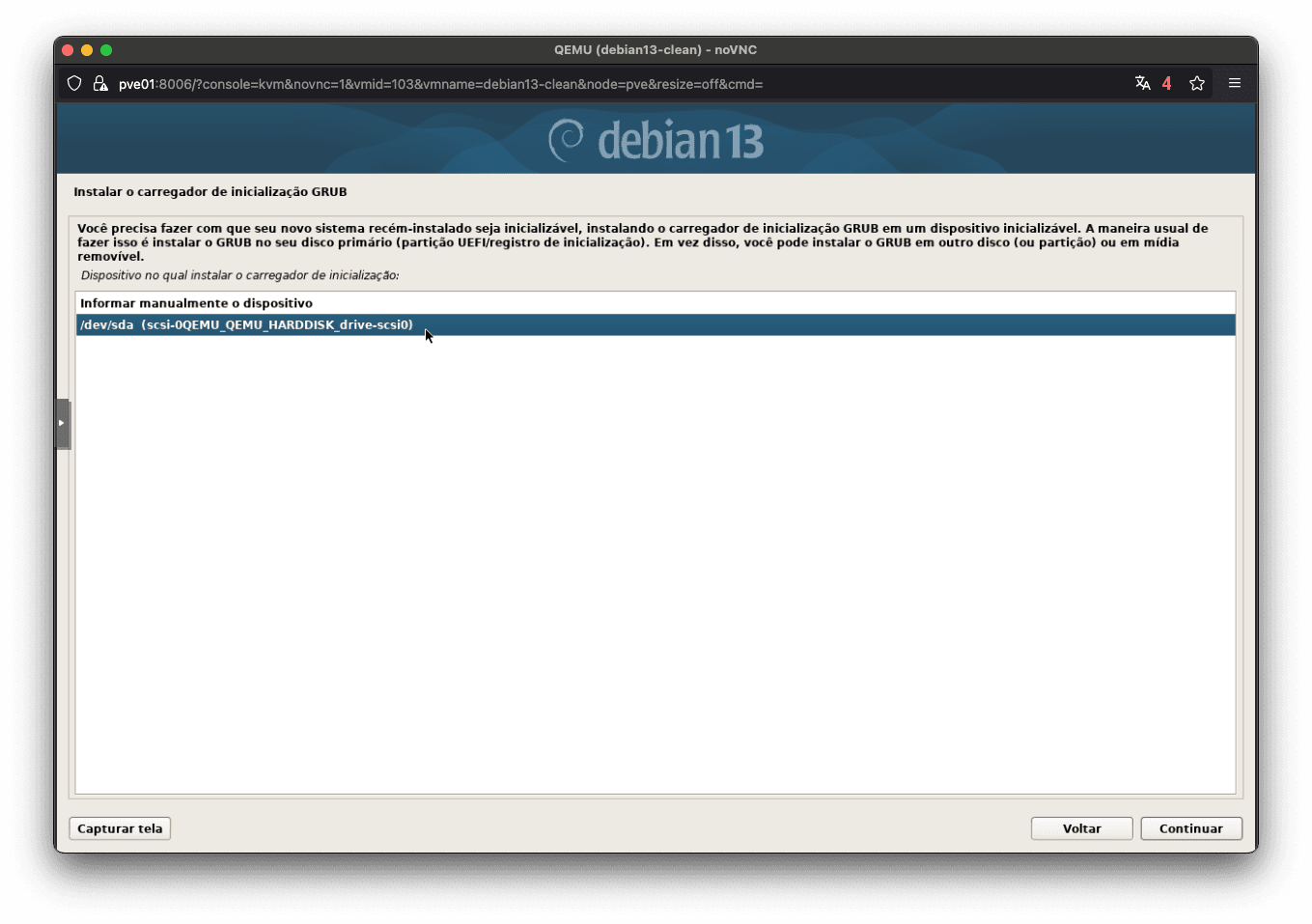The width and height of the screenshot is (1312, 924).
Task: Click the shield tracking protection icon
Action: [x=74, y=84]
